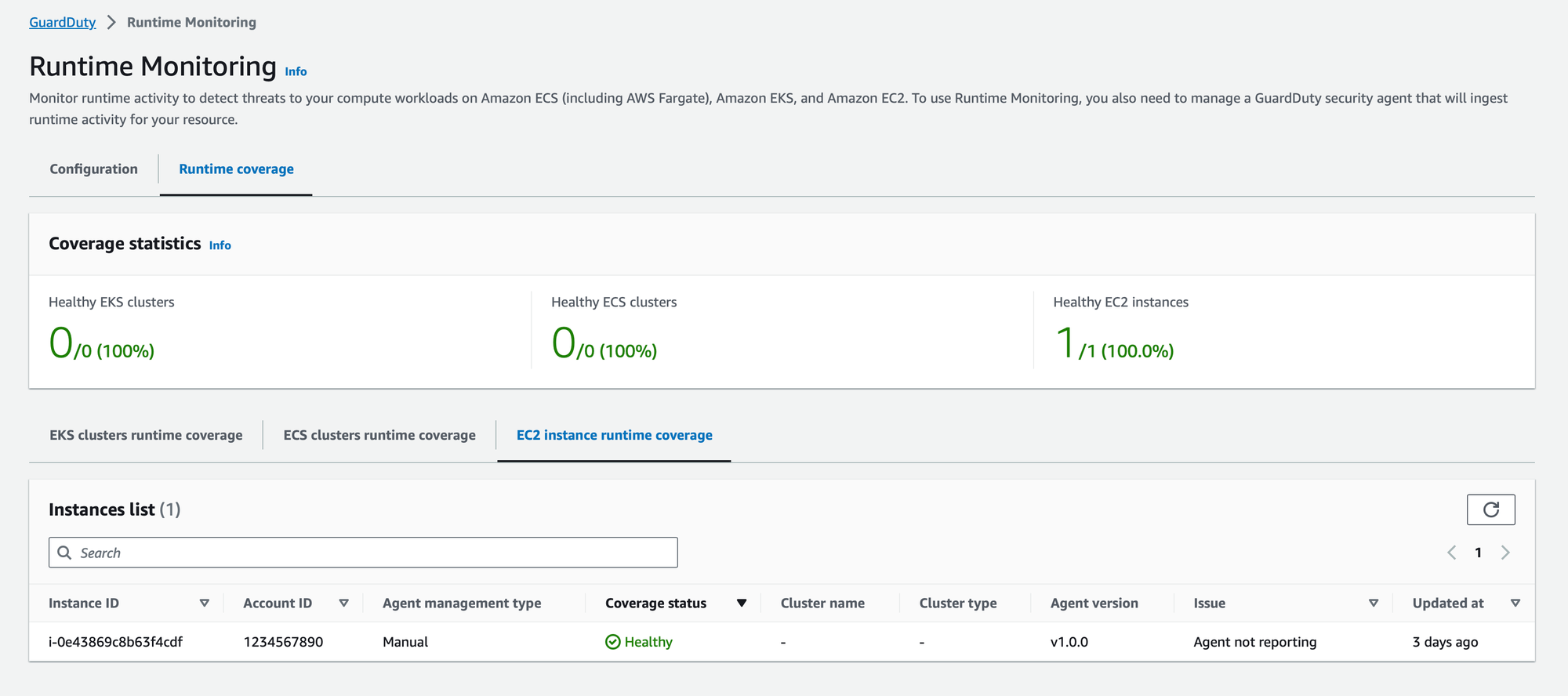Sort by Issue column arrow
1568x696 pixels.
(1374, 603)
